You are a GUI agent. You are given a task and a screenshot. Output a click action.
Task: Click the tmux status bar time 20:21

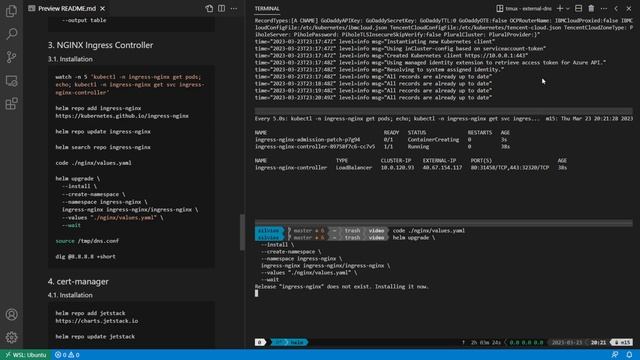pyautogui.click(x=598, y=342)
